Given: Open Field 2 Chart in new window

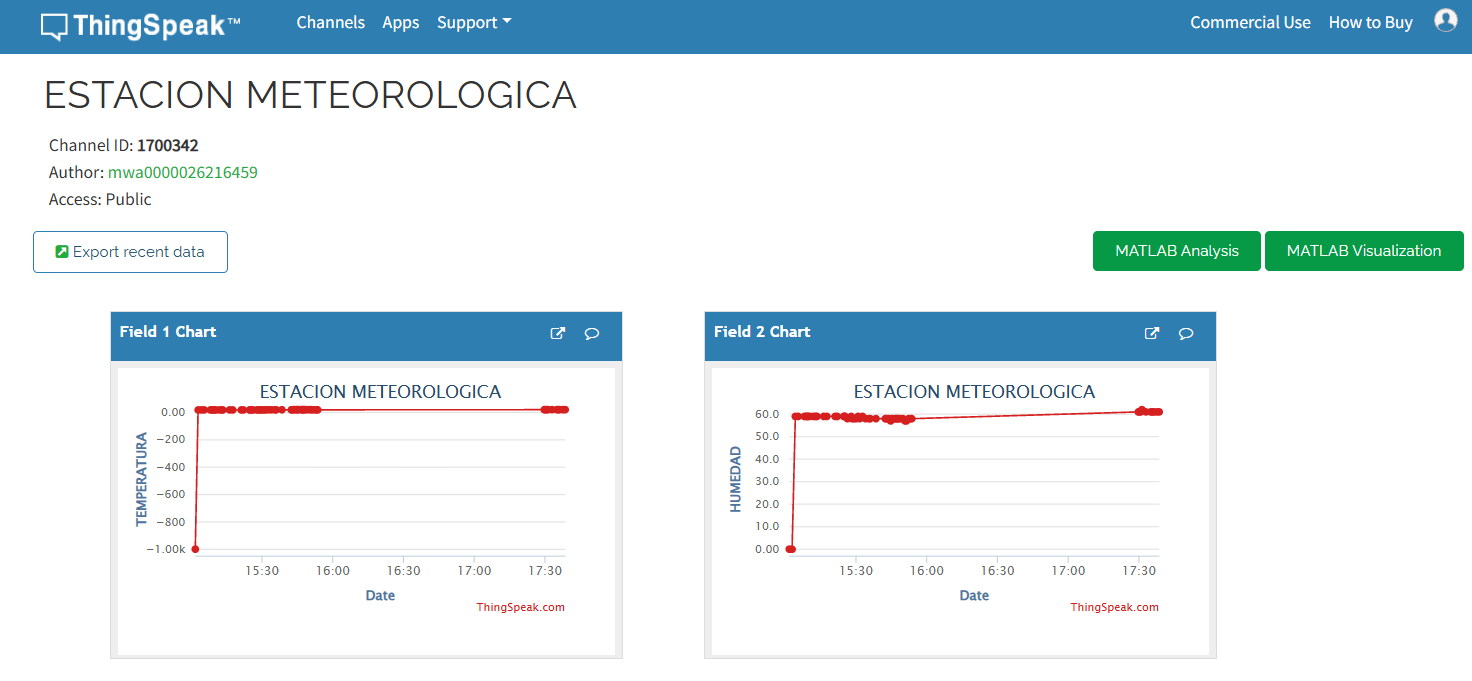Looking at the screenshot, I should 1152,333.
